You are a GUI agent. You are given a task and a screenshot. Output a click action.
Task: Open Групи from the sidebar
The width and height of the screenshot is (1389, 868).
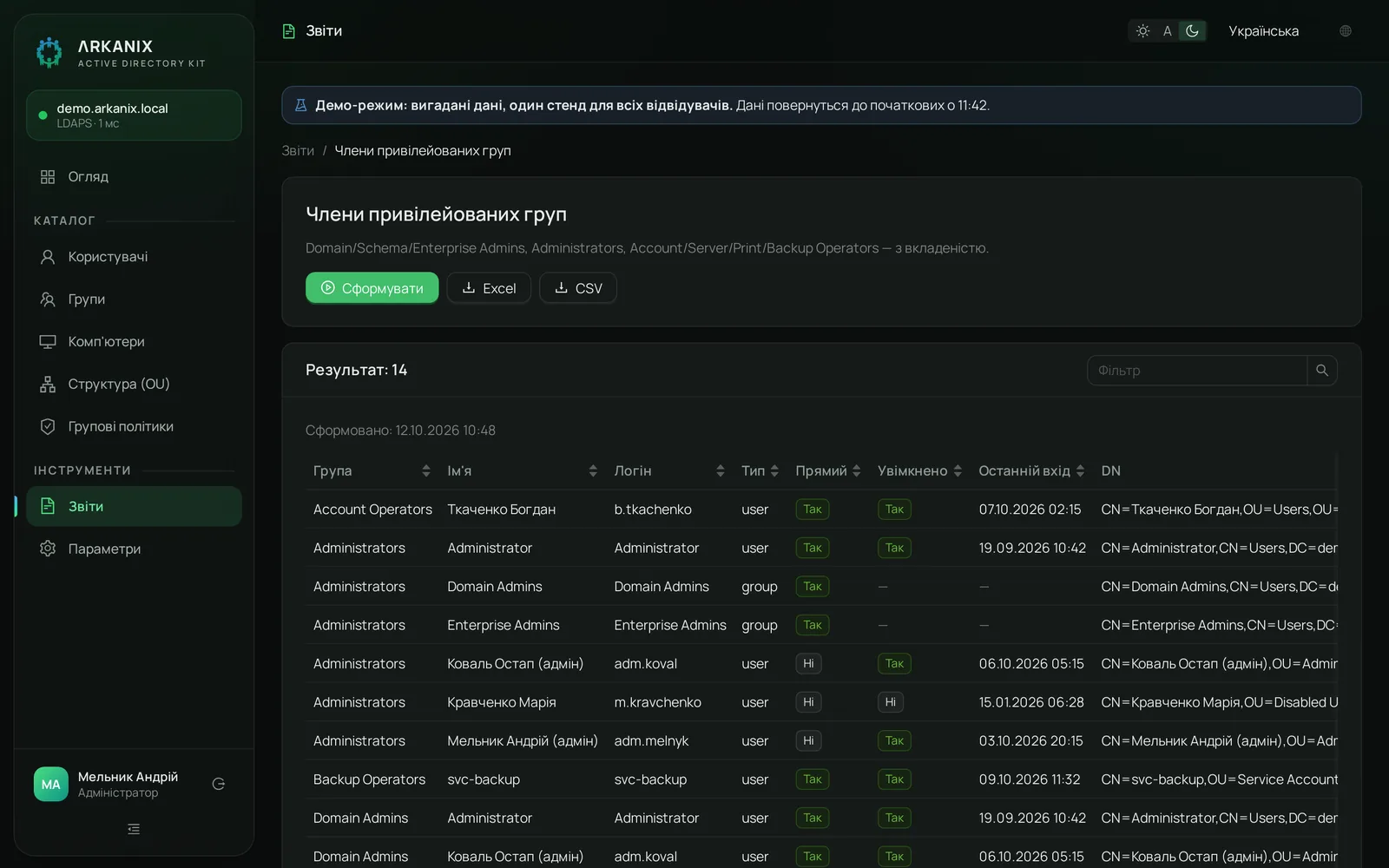134,299
